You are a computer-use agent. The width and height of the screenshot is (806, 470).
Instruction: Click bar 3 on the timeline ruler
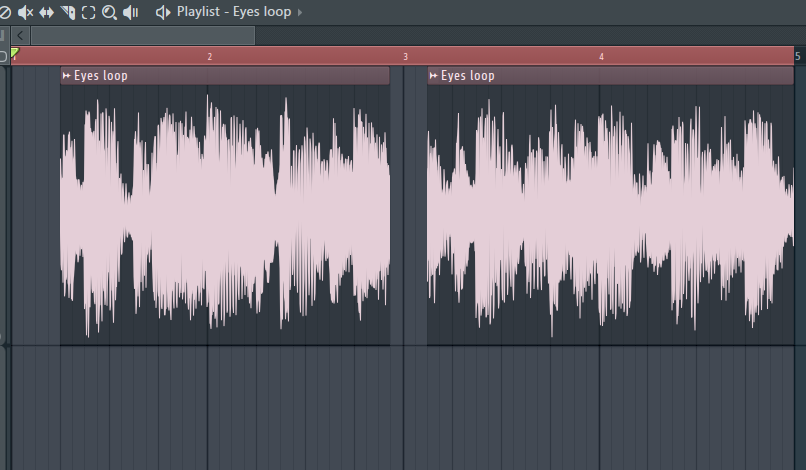[405, 57]
